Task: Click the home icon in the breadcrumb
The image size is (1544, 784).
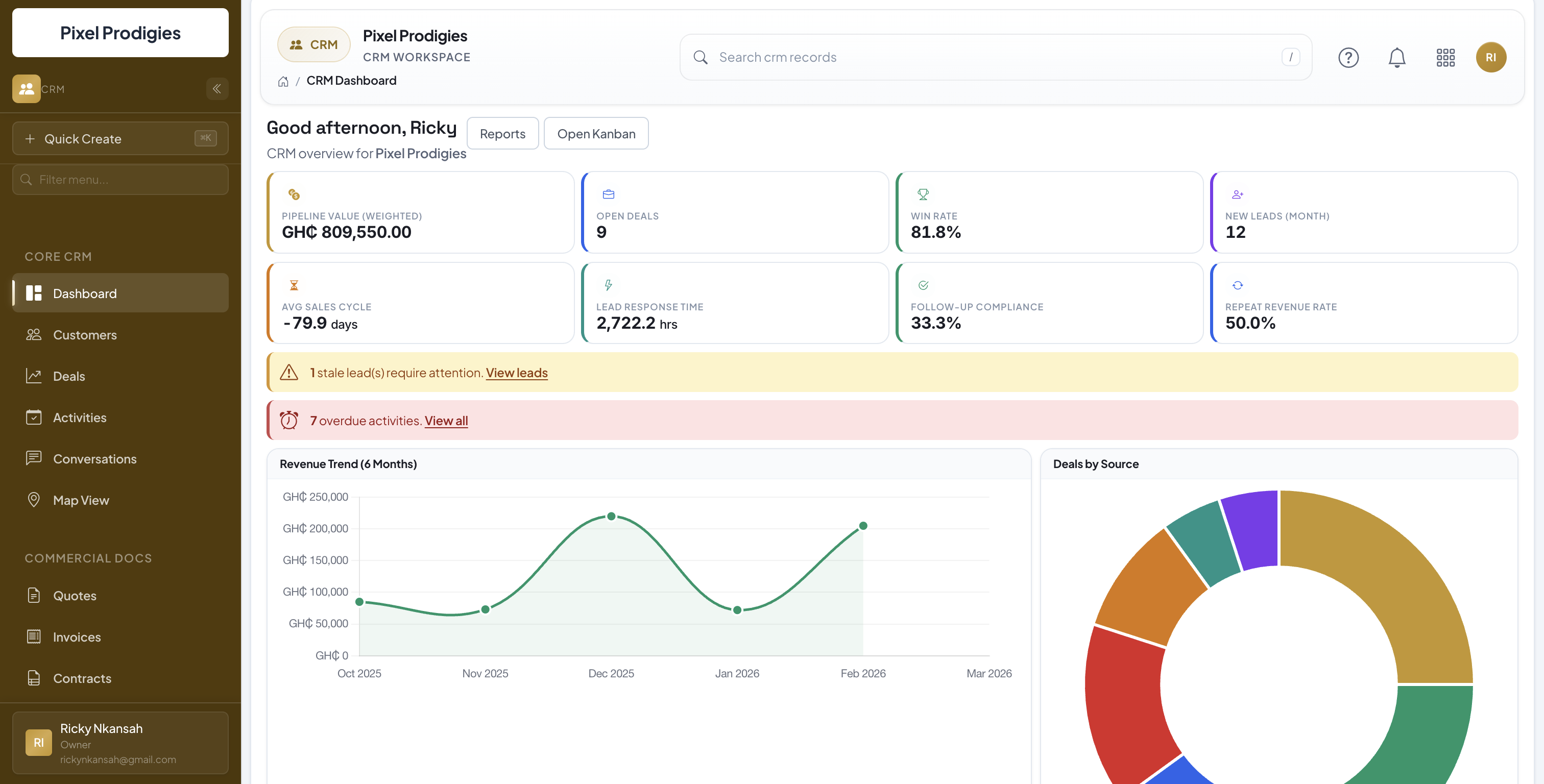Action: [283, 81]
